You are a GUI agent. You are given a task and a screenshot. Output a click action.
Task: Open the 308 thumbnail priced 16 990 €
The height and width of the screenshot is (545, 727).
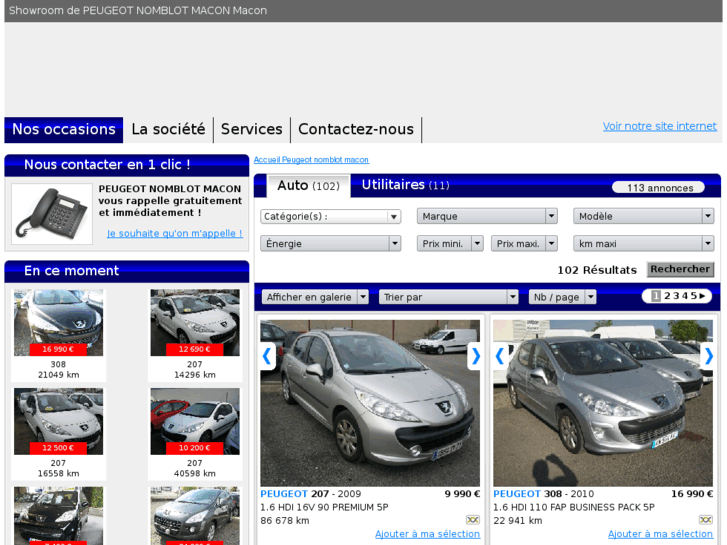(58, 323)
